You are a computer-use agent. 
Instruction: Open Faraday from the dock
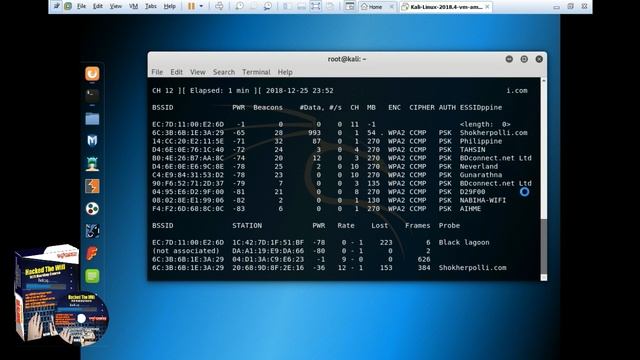(x=92, y=253)
